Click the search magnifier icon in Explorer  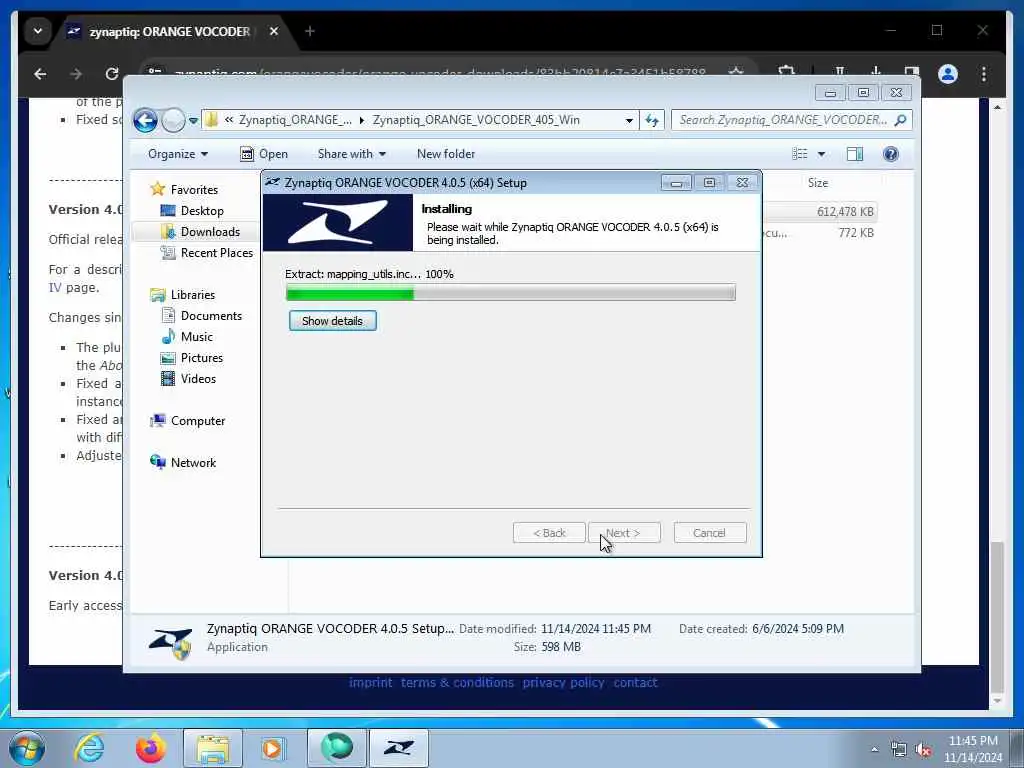point(901,120)
